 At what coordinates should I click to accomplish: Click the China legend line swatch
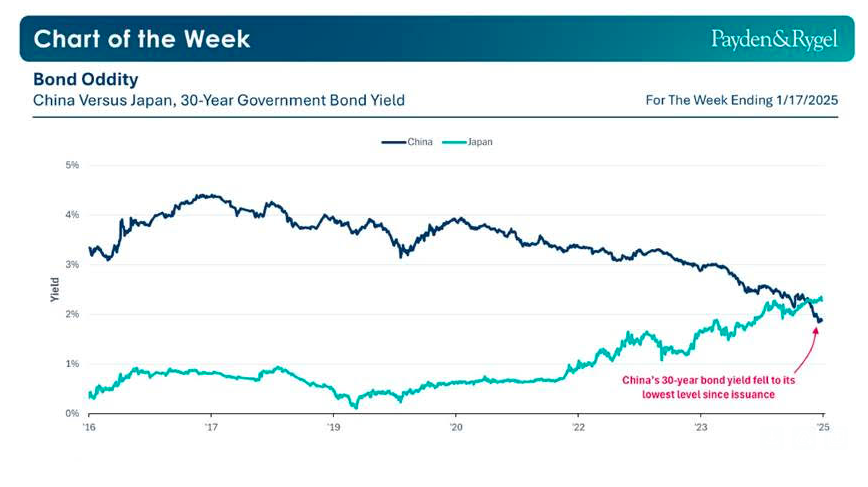tap(393, 142)
